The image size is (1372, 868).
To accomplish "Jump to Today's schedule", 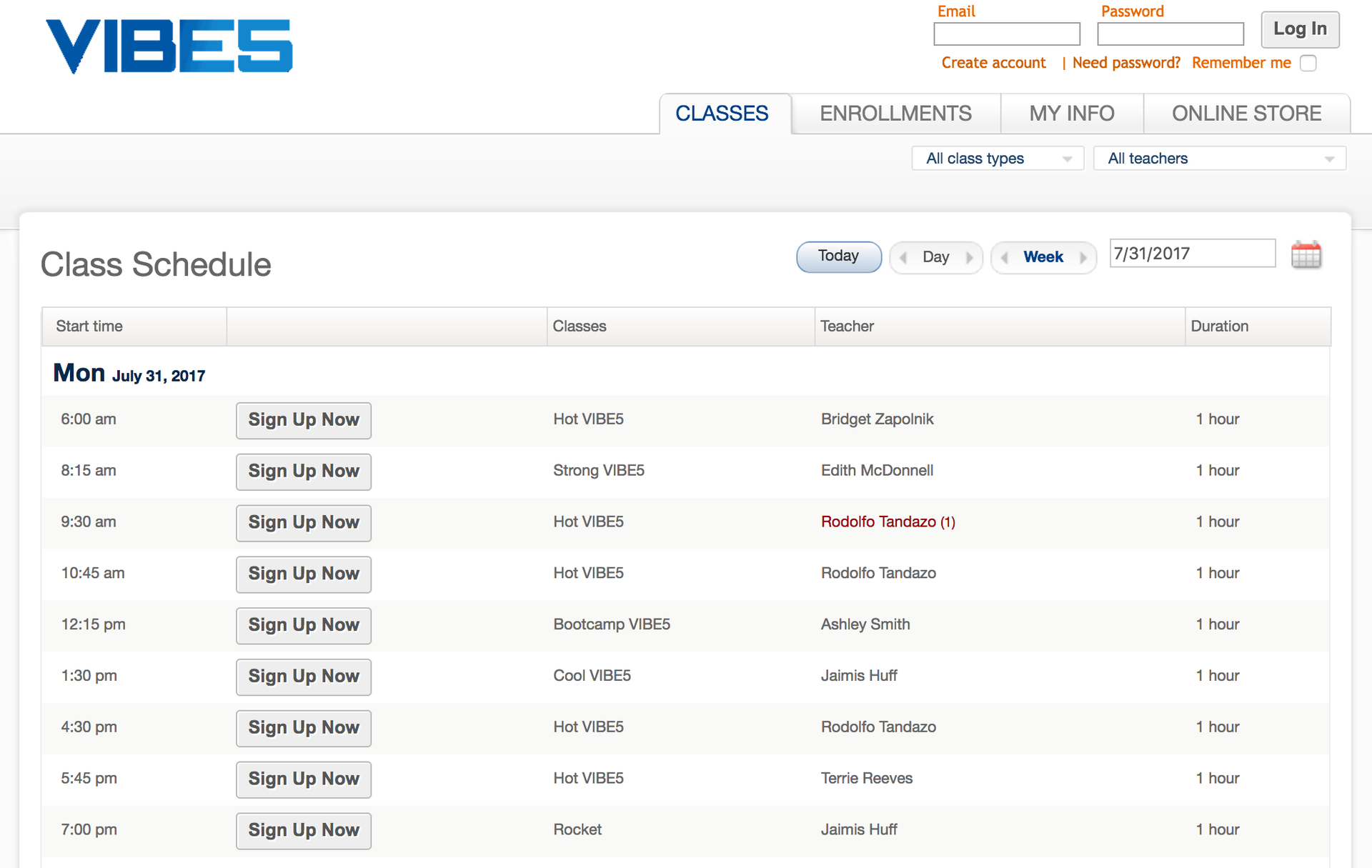I will [838, 256].
